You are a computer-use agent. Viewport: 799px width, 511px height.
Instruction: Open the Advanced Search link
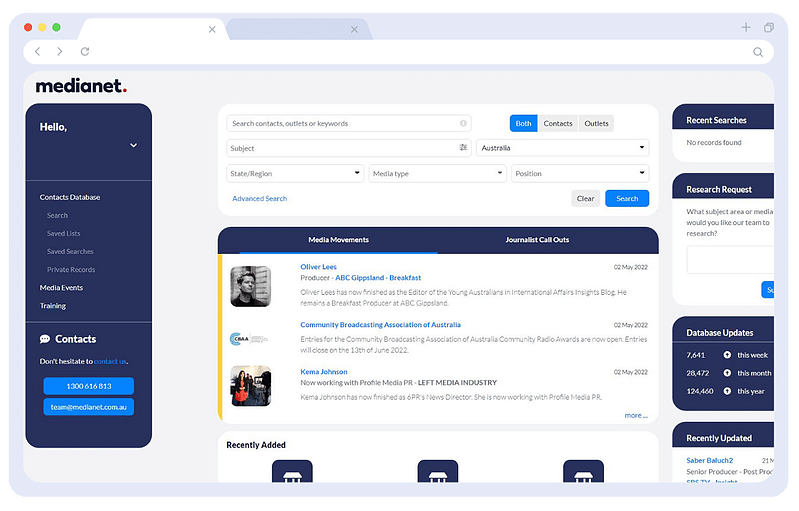(259, 198)
